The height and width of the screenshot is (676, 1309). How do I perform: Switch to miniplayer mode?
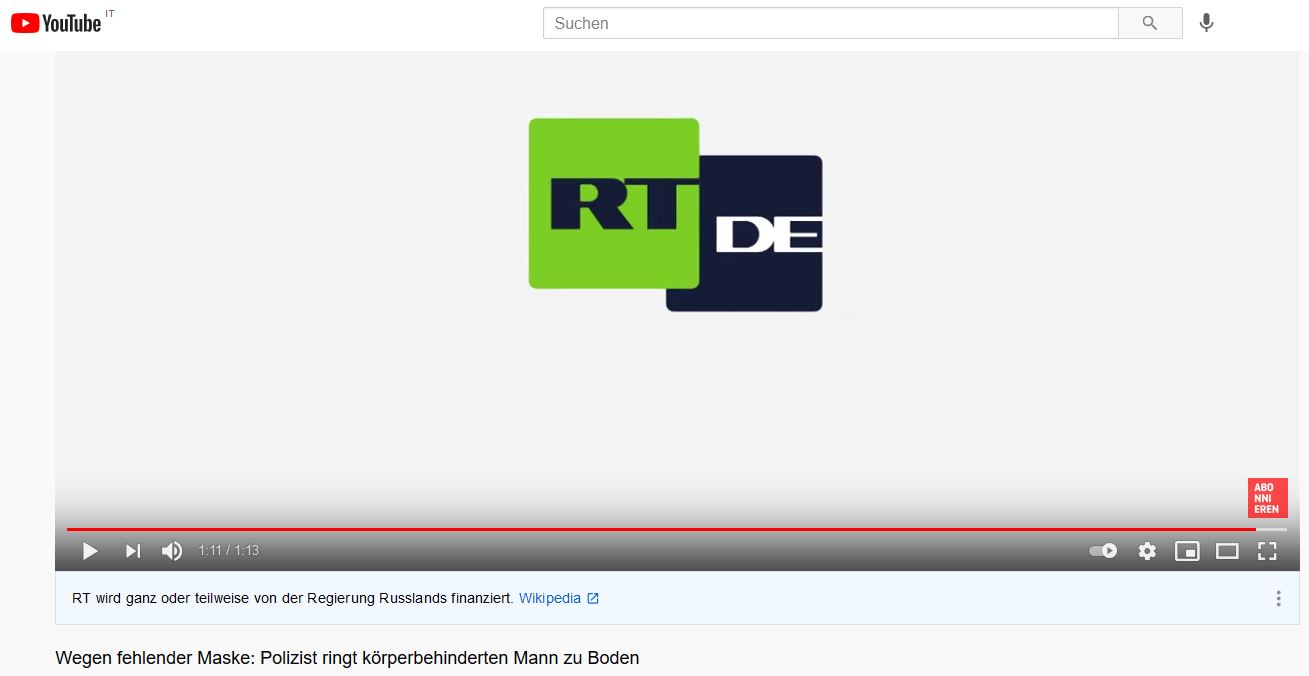pos(1187,551)
